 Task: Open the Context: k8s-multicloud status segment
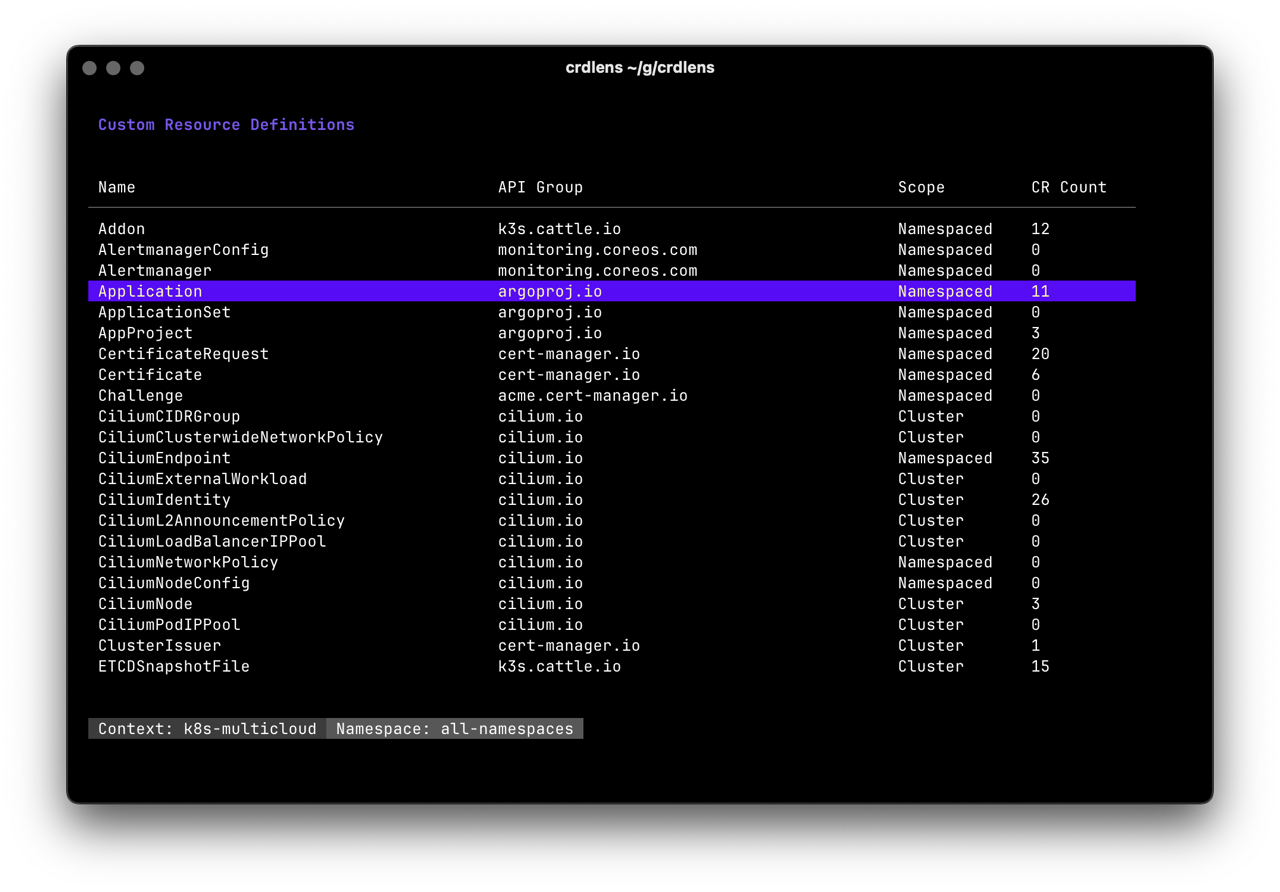tap(205, 728)
